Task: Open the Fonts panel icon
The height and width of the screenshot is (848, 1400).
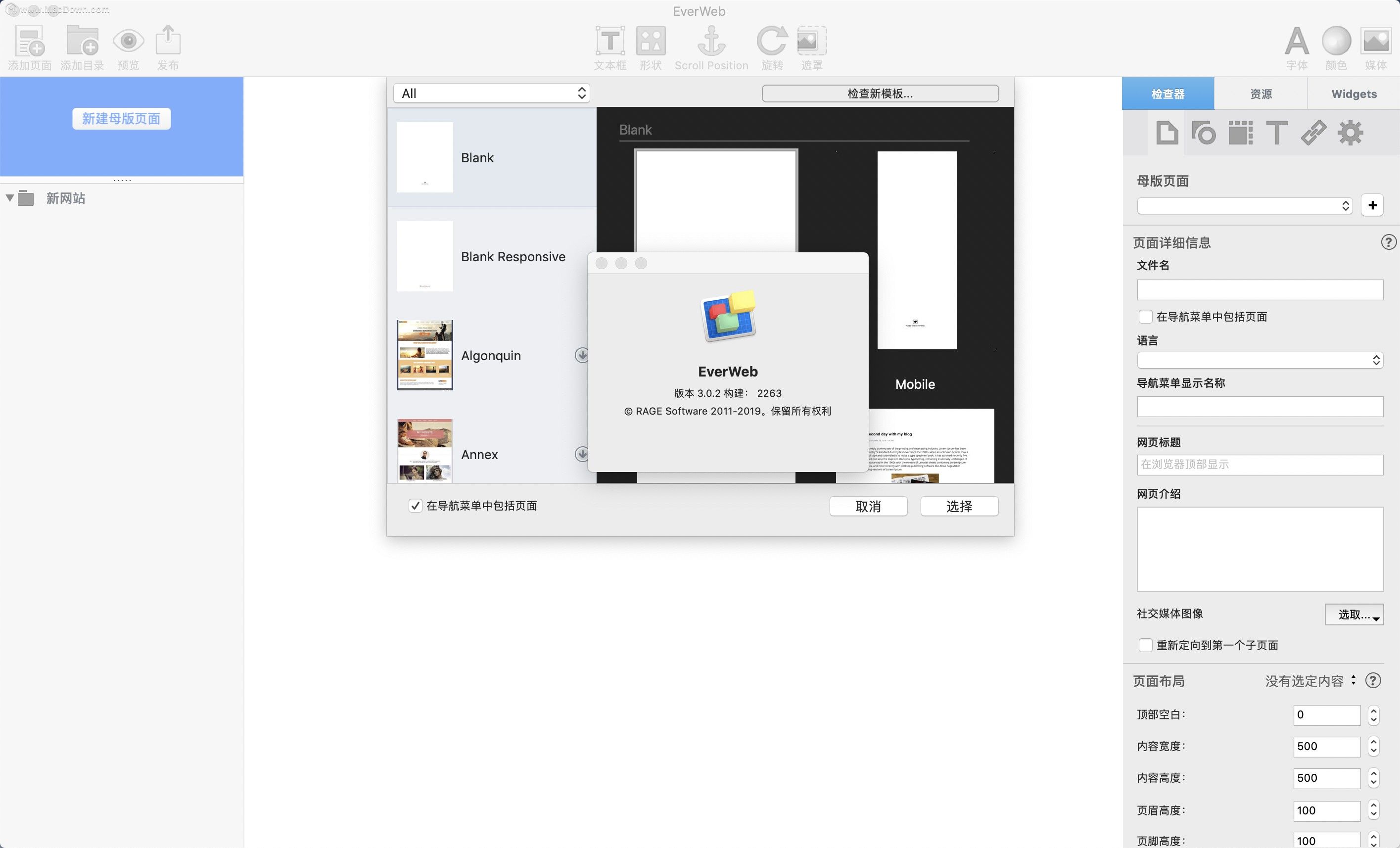Action: point(1297,41)
